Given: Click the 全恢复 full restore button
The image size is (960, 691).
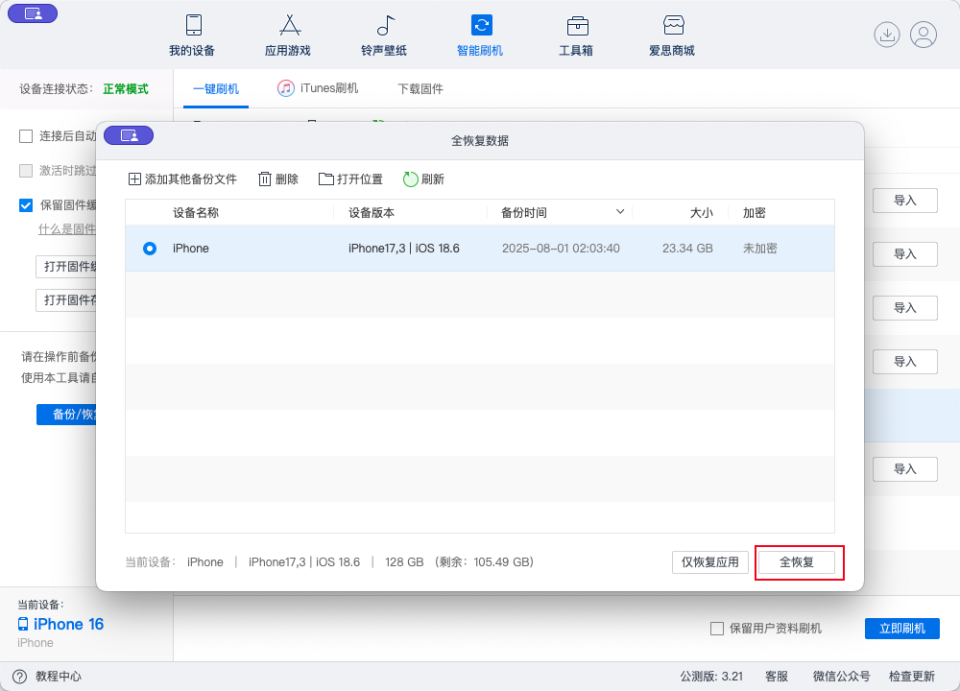Looking at the screenshot, I should 797,562.
